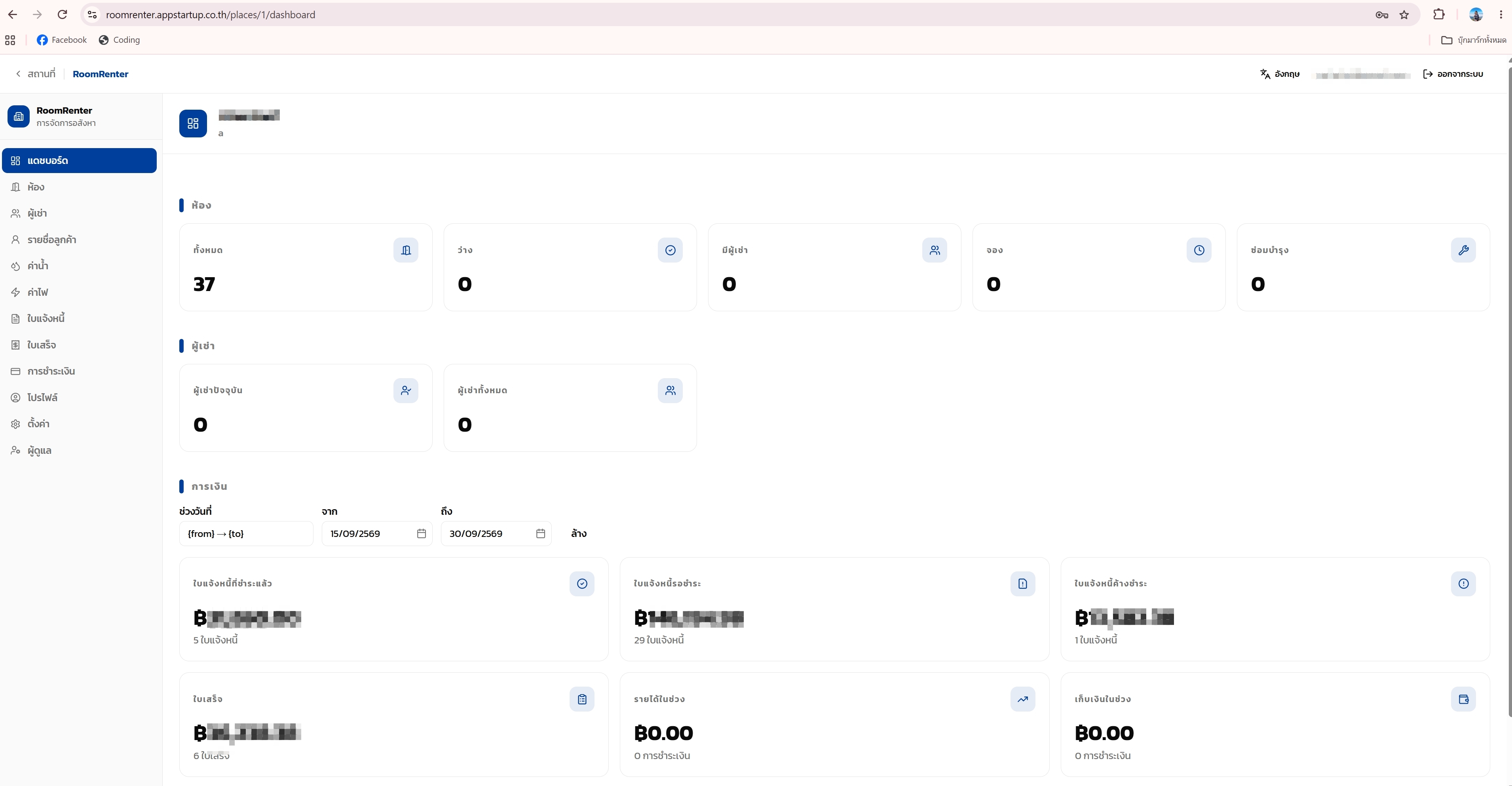Click the people icon in มีผู้เช่า card
Image resolution: width=1512 pixels, height=786 pixels.
coord(935,250)
